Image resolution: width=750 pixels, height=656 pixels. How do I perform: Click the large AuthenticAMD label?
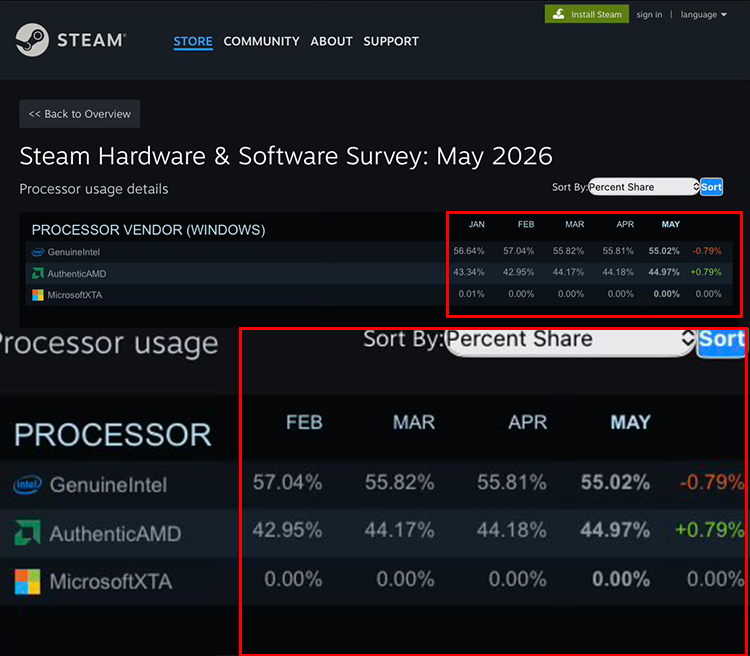click(x=115, y=534)
